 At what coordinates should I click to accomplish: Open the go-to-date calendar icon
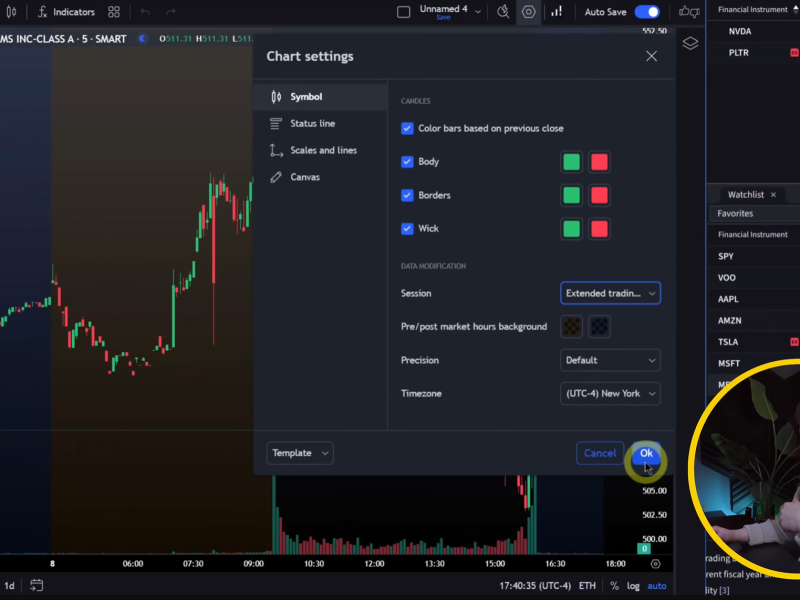(37, 585)
